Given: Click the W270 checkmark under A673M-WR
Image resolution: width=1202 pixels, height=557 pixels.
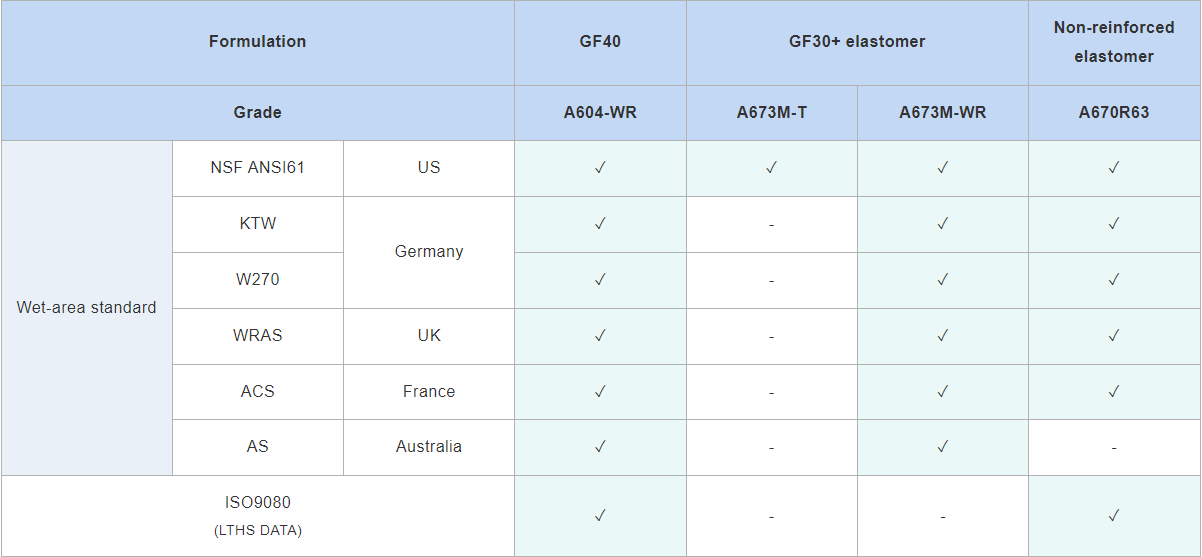Looking at the screenshot, I should (942, 280).
